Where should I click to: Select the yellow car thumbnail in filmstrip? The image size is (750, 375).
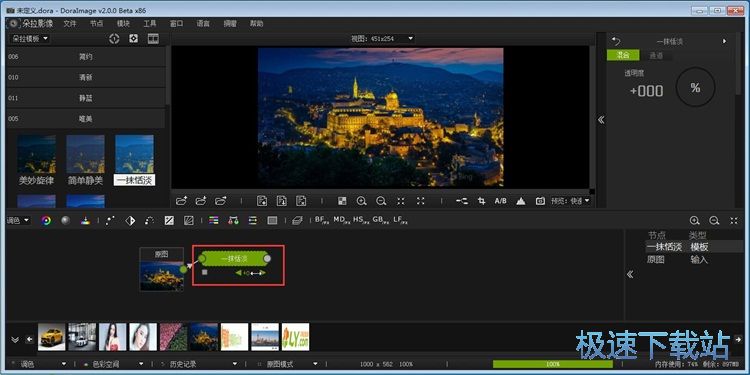click(52, 337)
